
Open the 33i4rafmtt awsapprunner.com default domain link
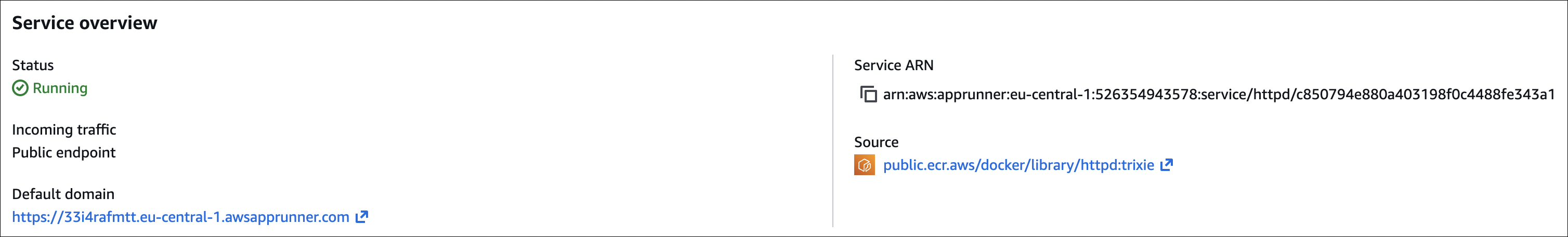[x=180, y=217]
